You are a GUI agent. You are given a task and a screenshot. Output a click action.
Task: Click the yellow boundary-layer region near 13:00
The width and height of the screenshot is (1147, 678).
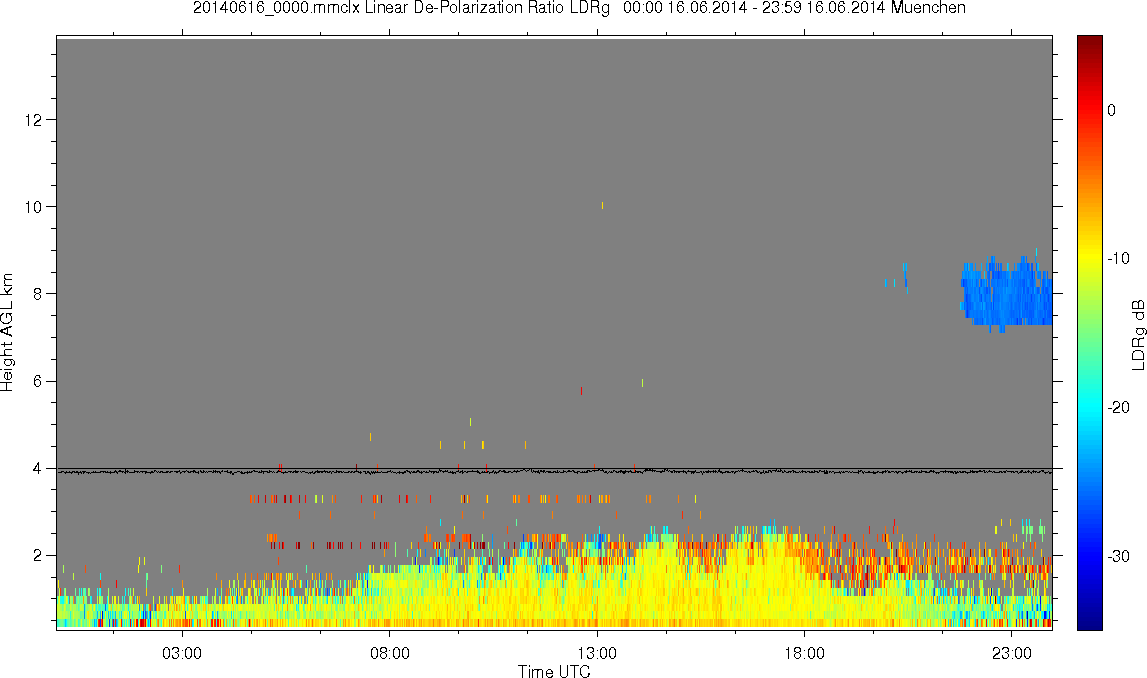tap(597, 592)
